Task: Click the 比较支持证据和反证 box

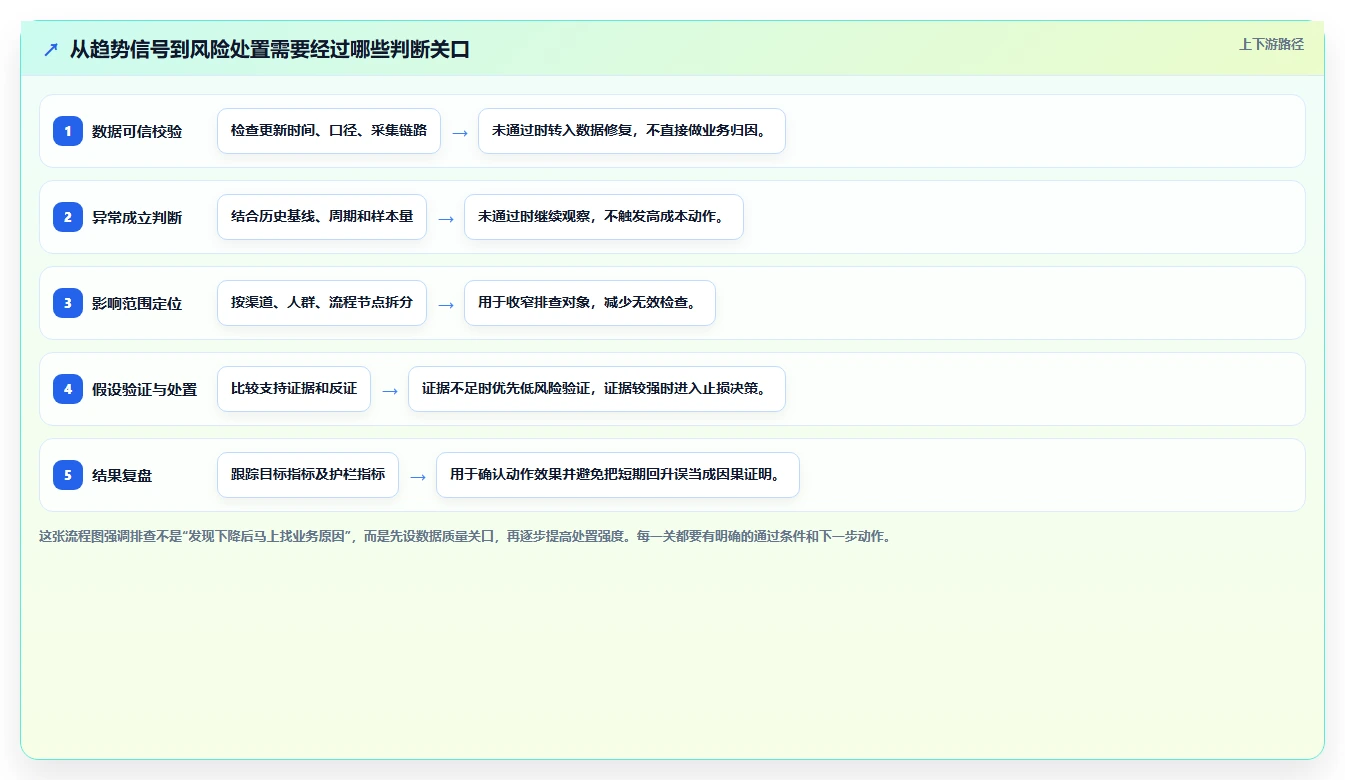Action: point(294,389)
